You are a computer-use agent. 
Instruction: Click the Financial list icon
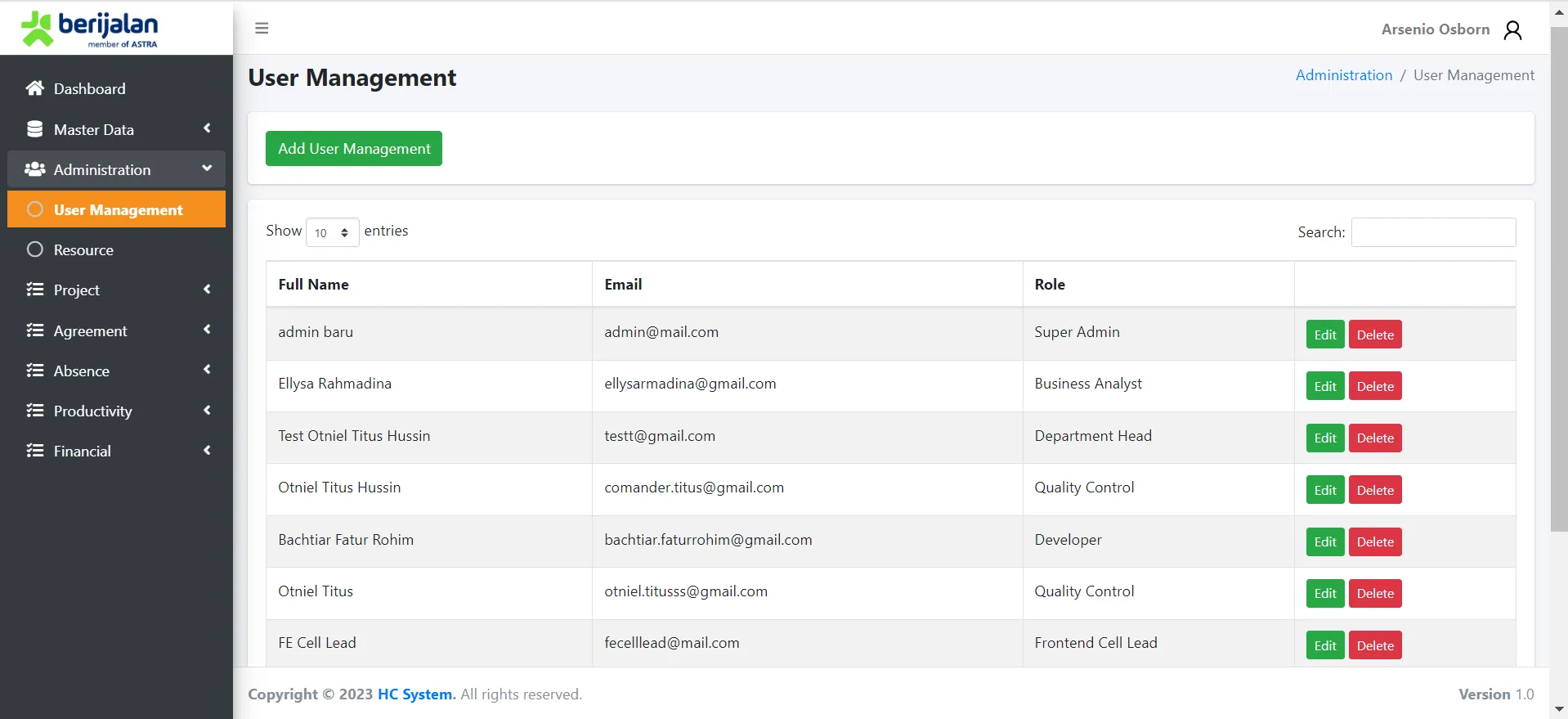34,451
